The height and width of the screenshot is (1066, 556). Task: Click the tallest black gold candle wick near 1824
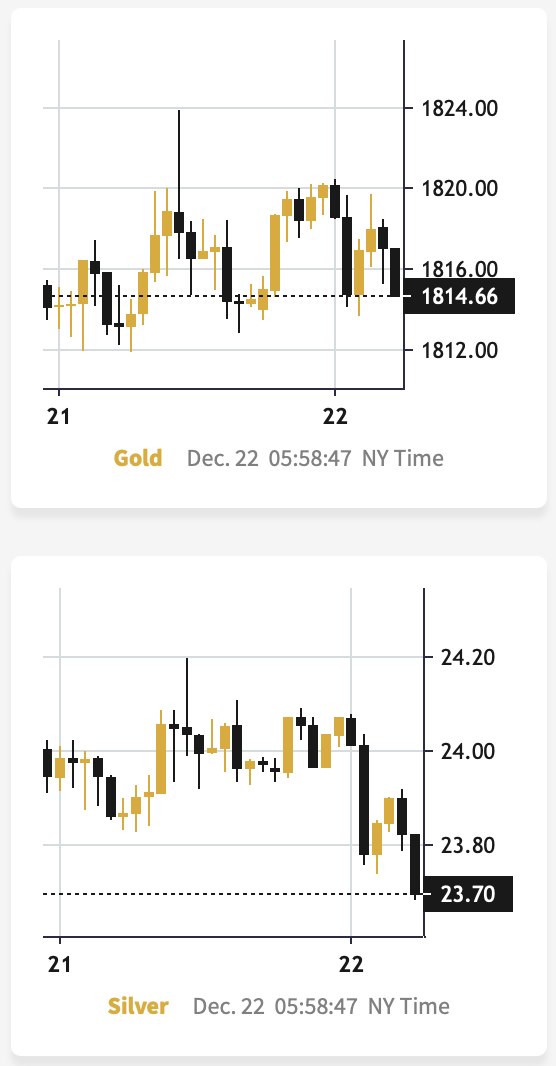[179, 184]
